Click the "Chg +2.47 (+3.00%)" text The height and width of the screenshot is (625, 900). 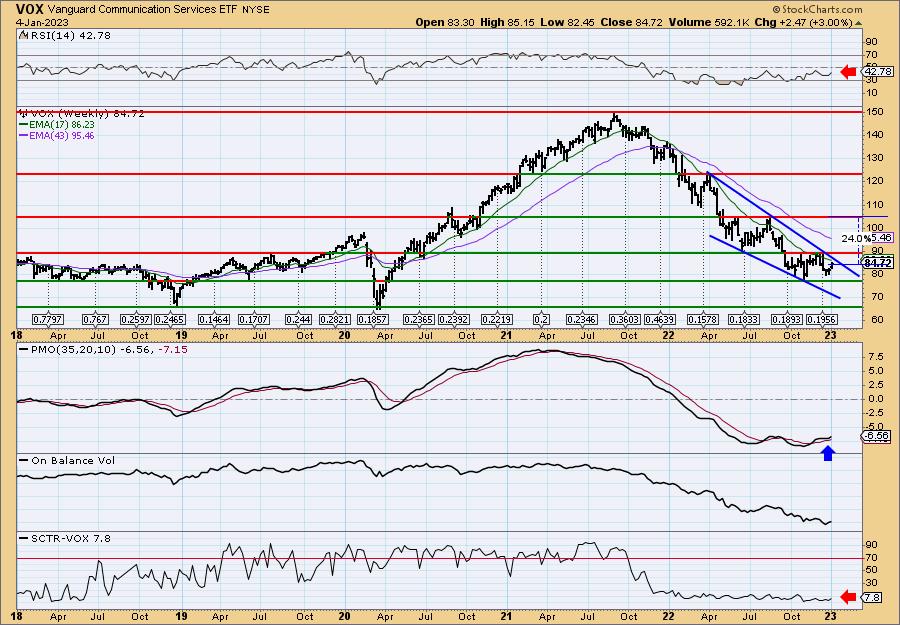pyautogui.click(x=803, y=22)
